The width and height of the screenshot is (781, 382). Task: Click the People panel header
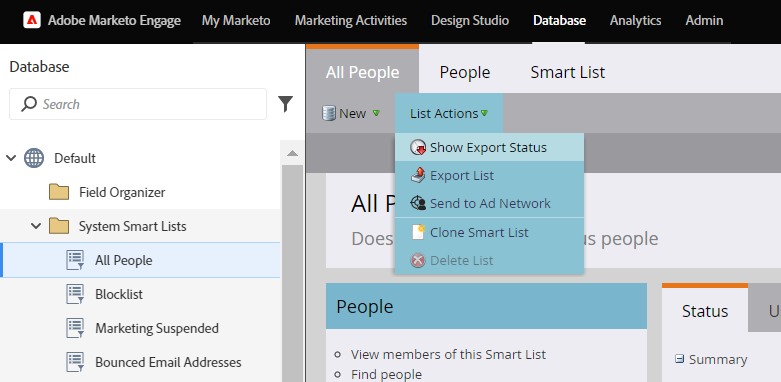point(486,306)
